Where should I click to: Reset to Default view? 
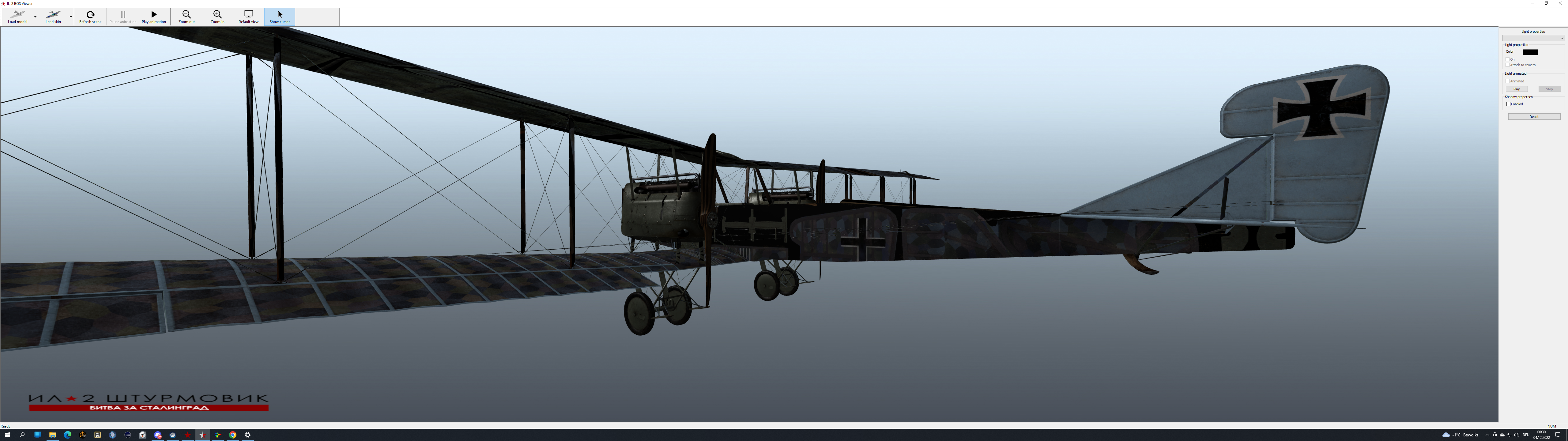click(x=248, y=15)
